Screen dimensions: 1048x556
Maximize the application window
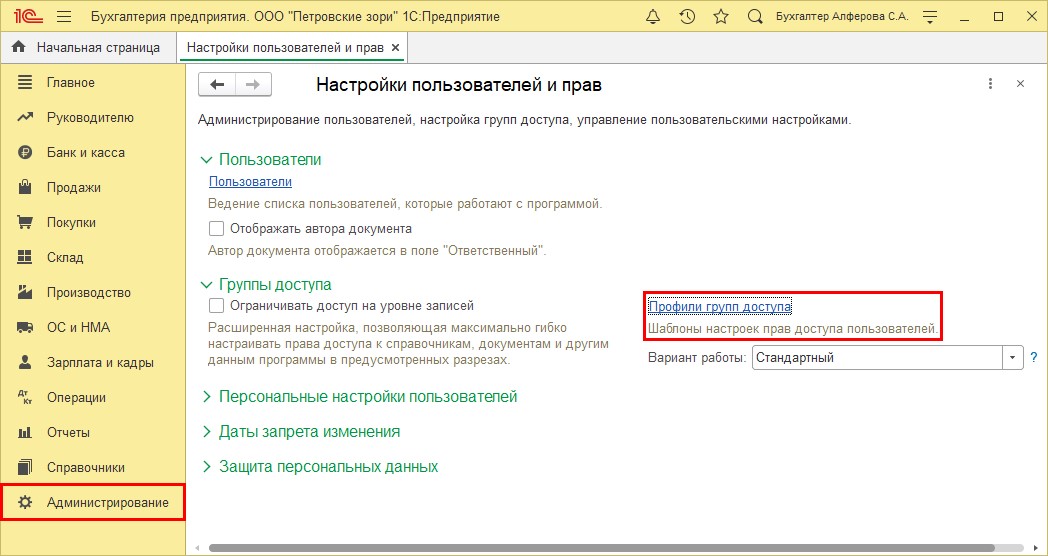(x=999, y=17)
